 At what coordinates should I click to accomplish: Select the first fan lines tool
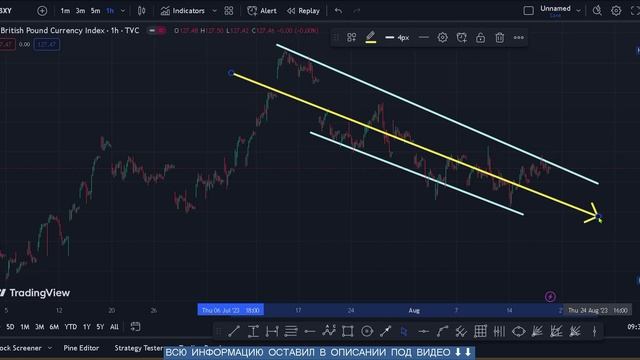[x=537, y=331]
